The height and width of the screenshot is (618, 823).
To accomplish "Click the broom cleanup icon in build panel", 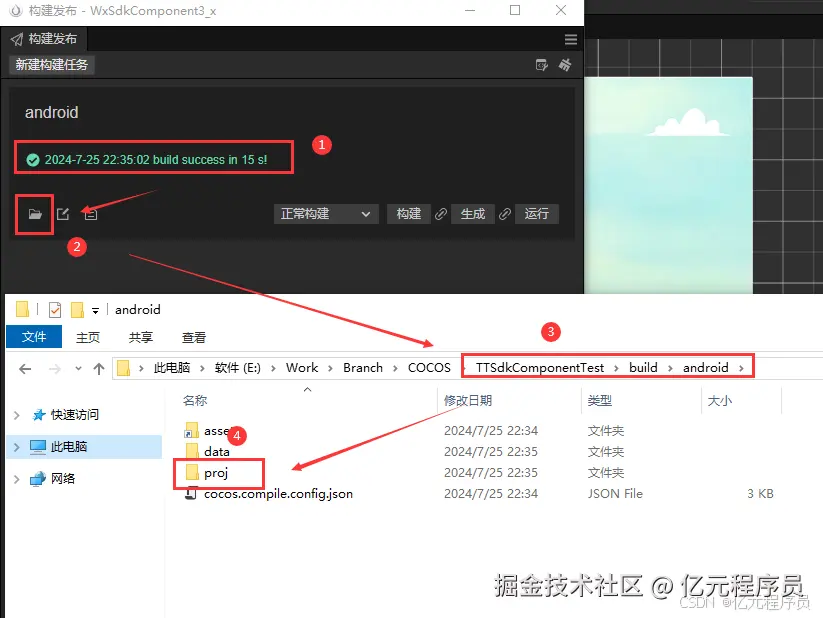I will [566, 63].
